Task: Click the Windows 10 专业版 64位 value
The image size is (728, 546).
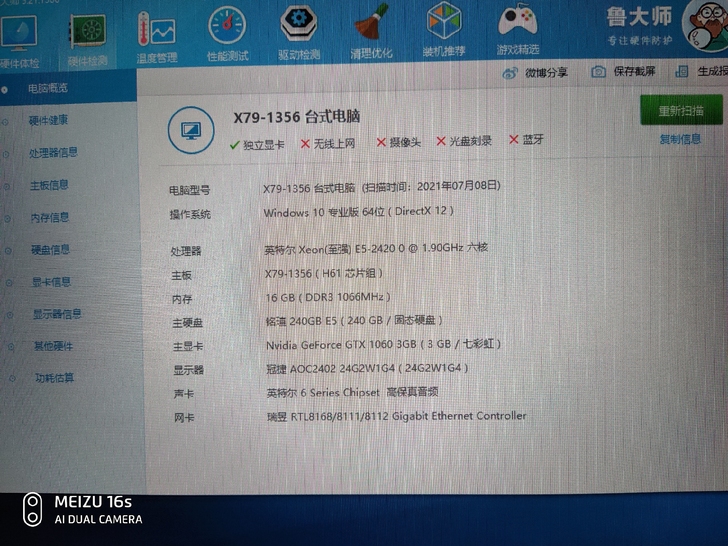Action: (x=358, y=212)
